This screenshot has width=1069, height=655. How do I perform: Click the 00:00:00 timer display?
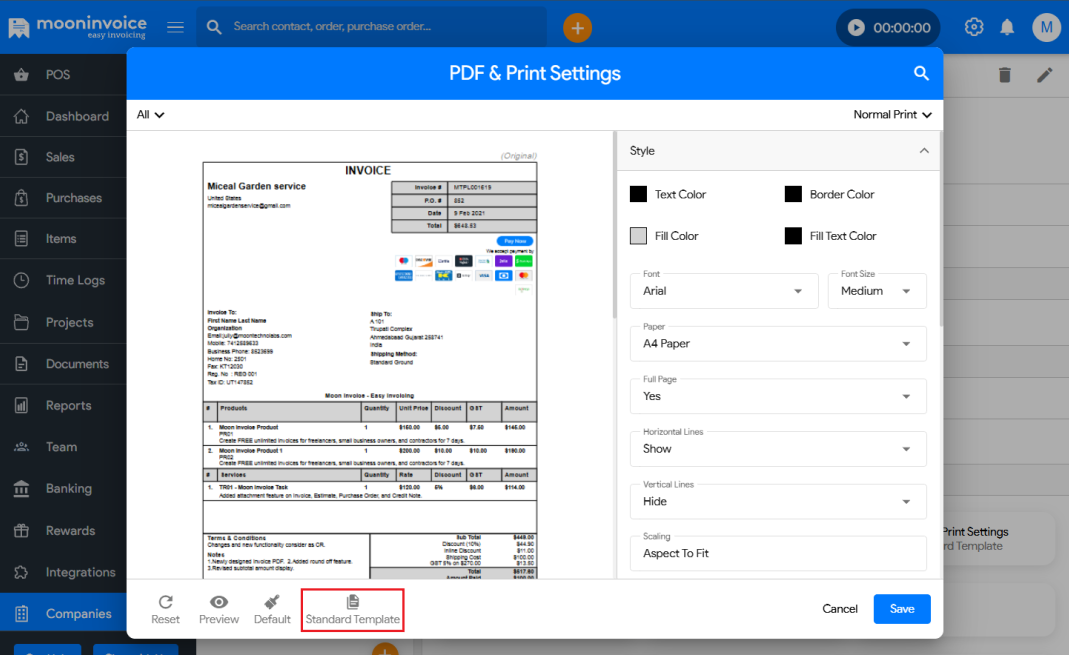pos(902,28)
